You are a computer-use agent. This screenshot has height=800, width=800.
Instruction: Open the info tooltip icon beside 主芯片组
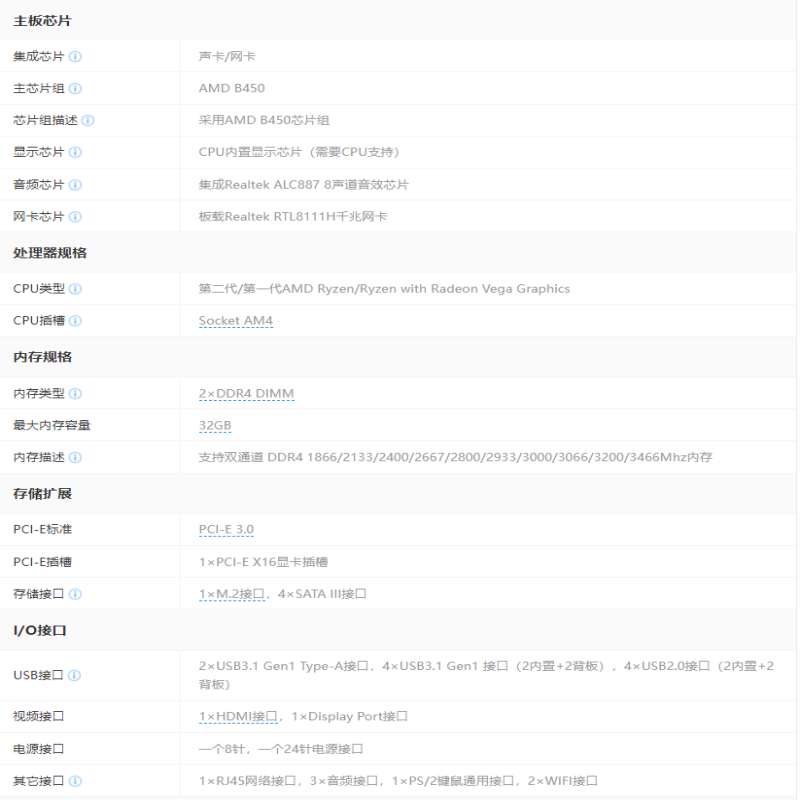(75, 89)
